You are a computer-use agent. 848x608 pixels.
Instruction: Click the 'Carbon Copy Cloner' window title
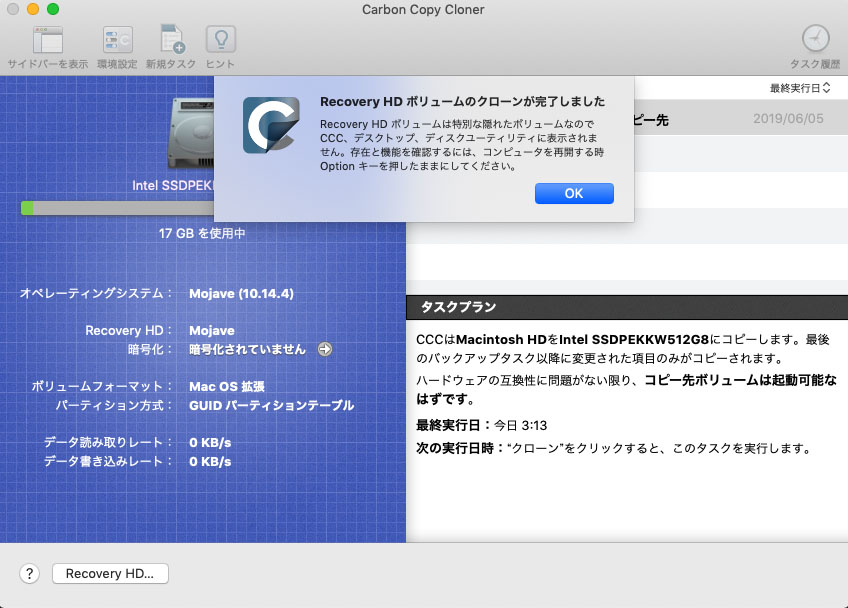pyautogui.click(x=423, y=9)
